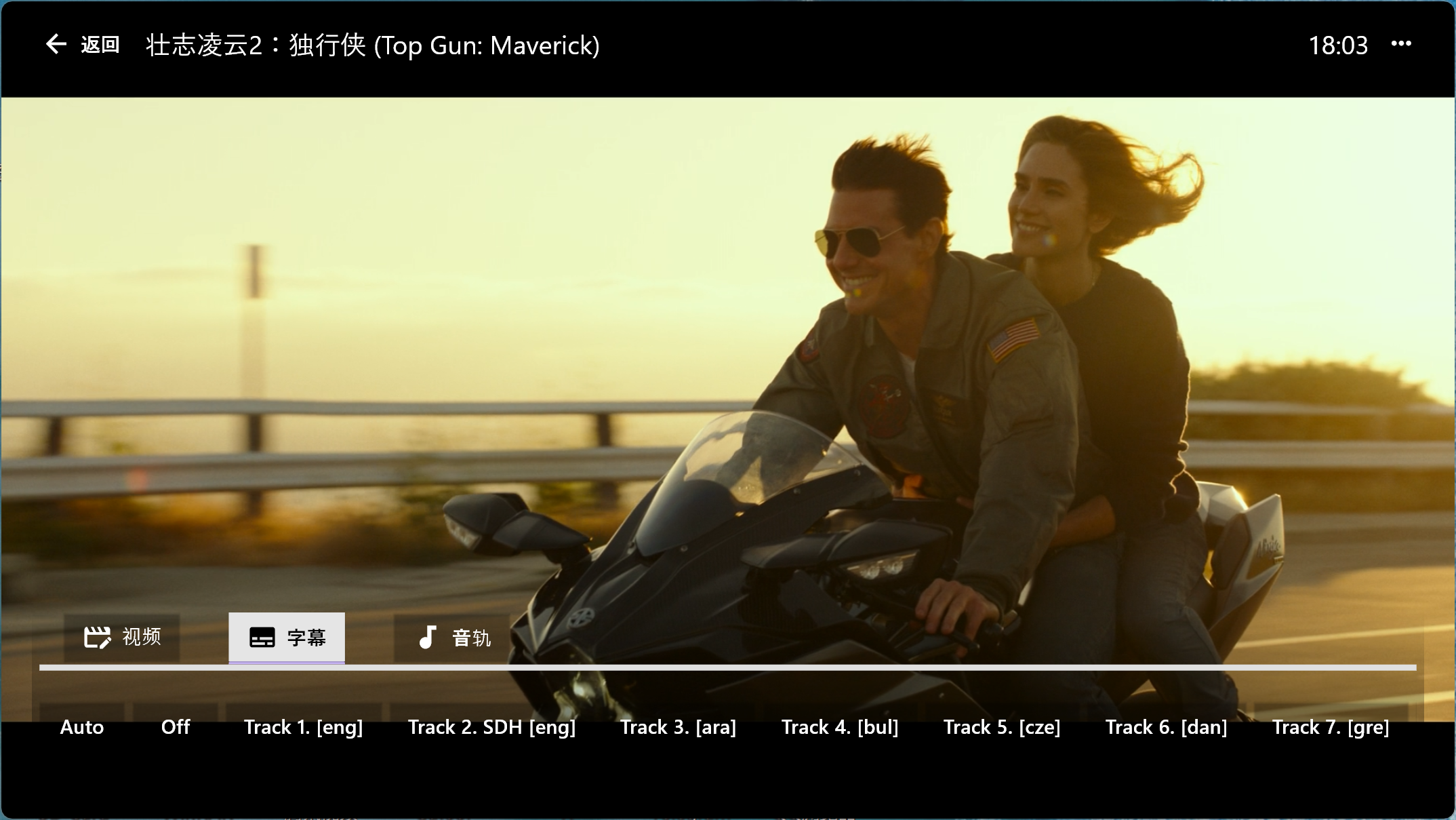
Task: Click the back arrow icon
Action: (56, 45)
